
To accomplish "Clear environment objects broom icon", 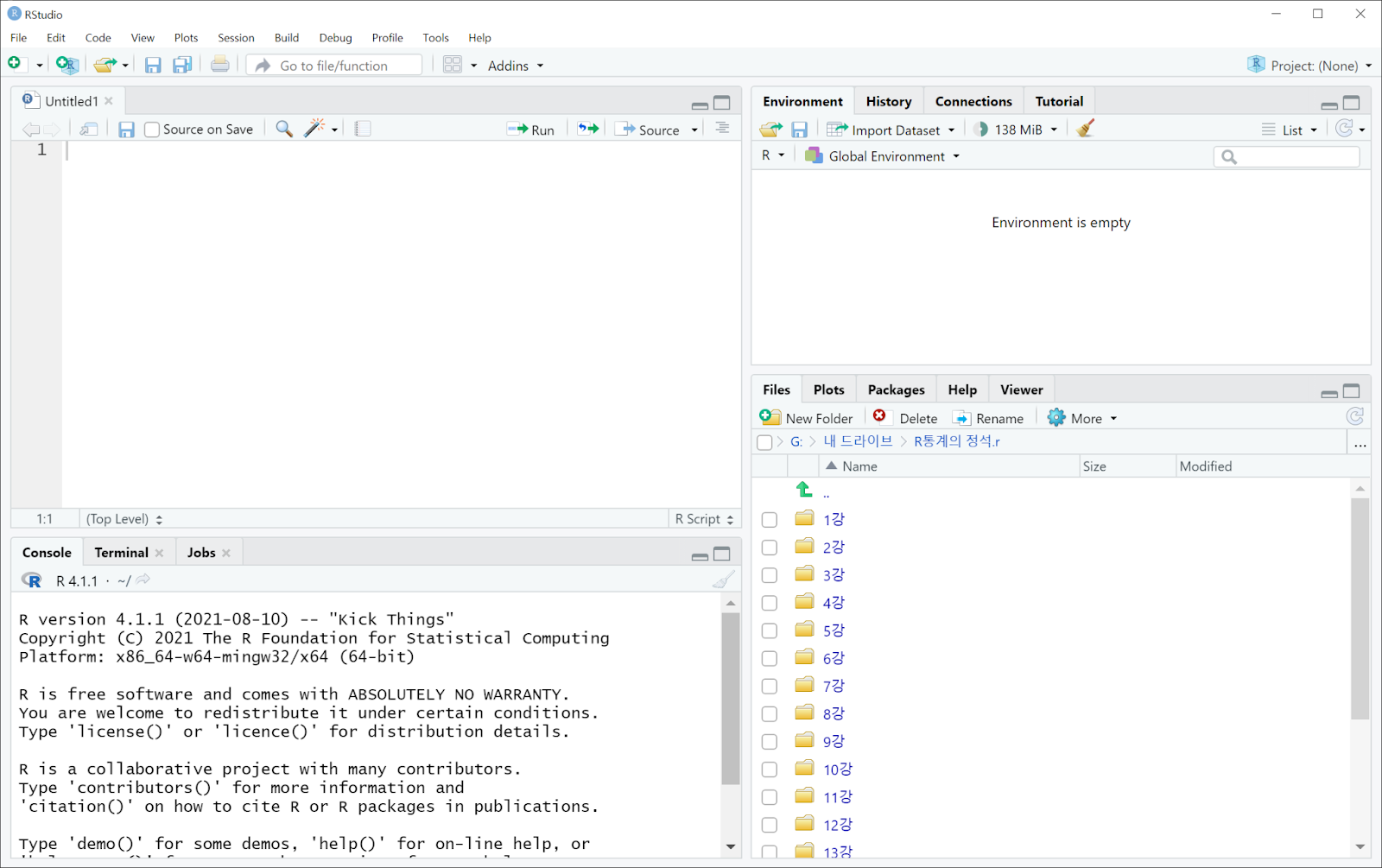I will pyautogui.click(x=1086, y=129).
